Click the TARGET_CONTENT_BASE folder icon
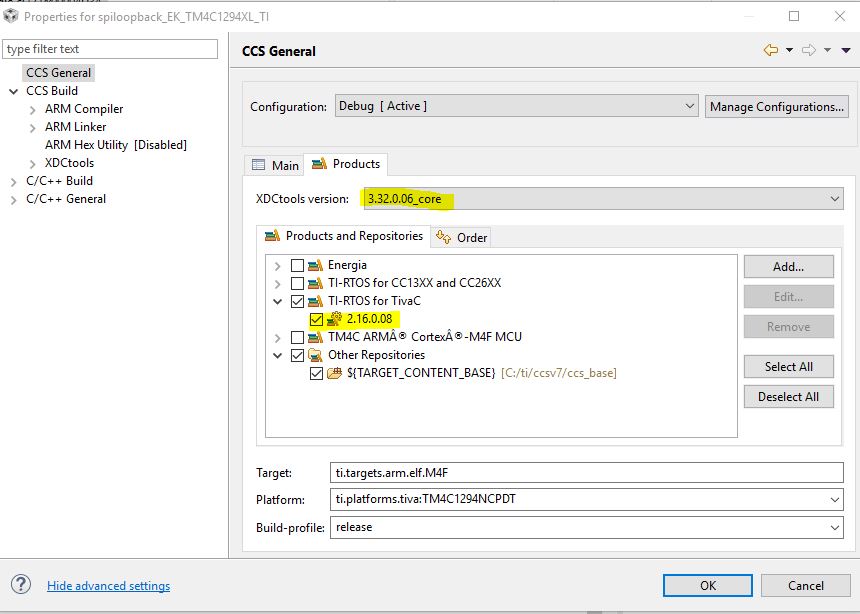Viewport: 860px width, 614px height. click(x=335, y=373)
